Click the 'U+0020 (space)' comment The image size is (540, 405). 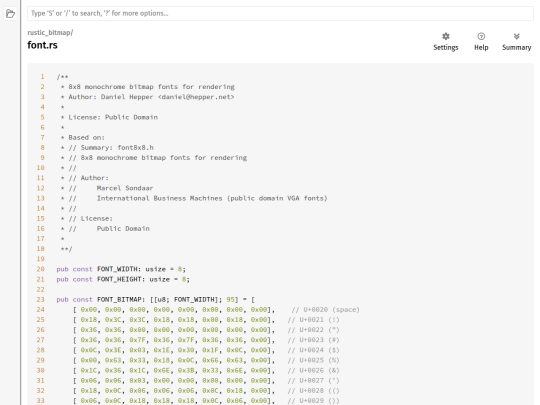pos(325,310)
